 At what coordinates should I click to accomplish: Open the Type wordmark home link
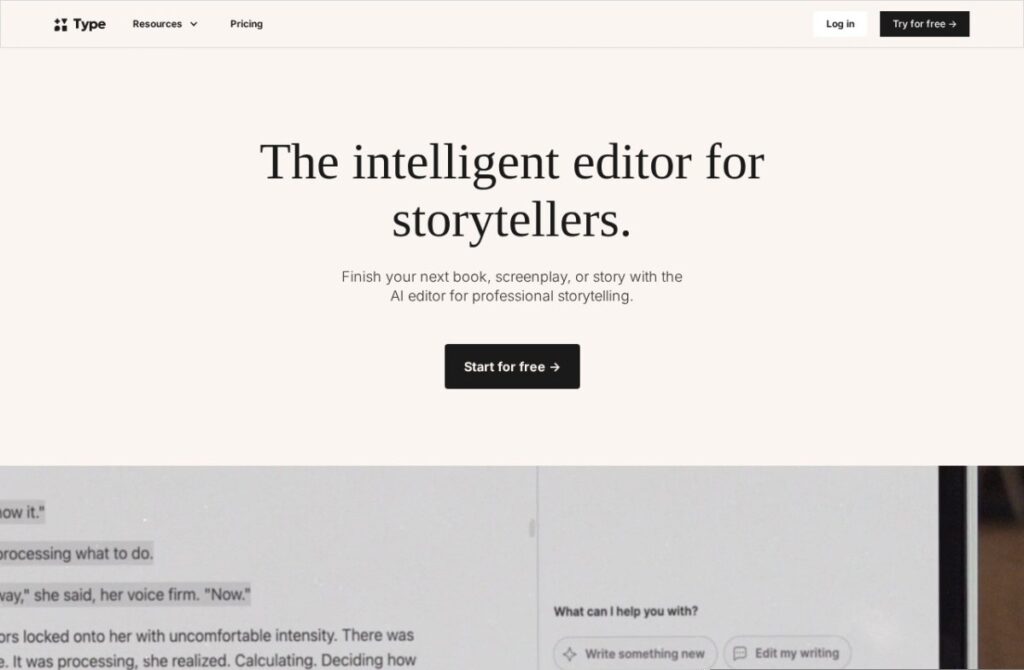tap(89, 24)
